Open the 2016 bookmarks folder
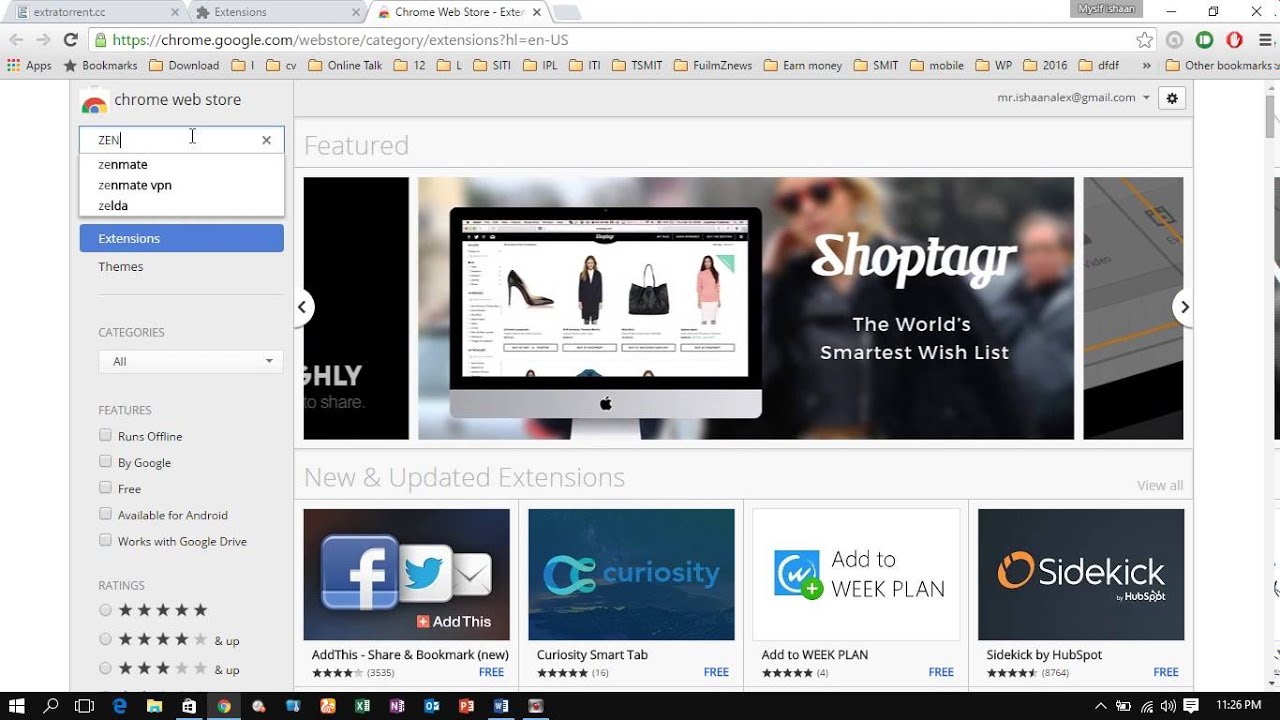 click(1045, 65)
